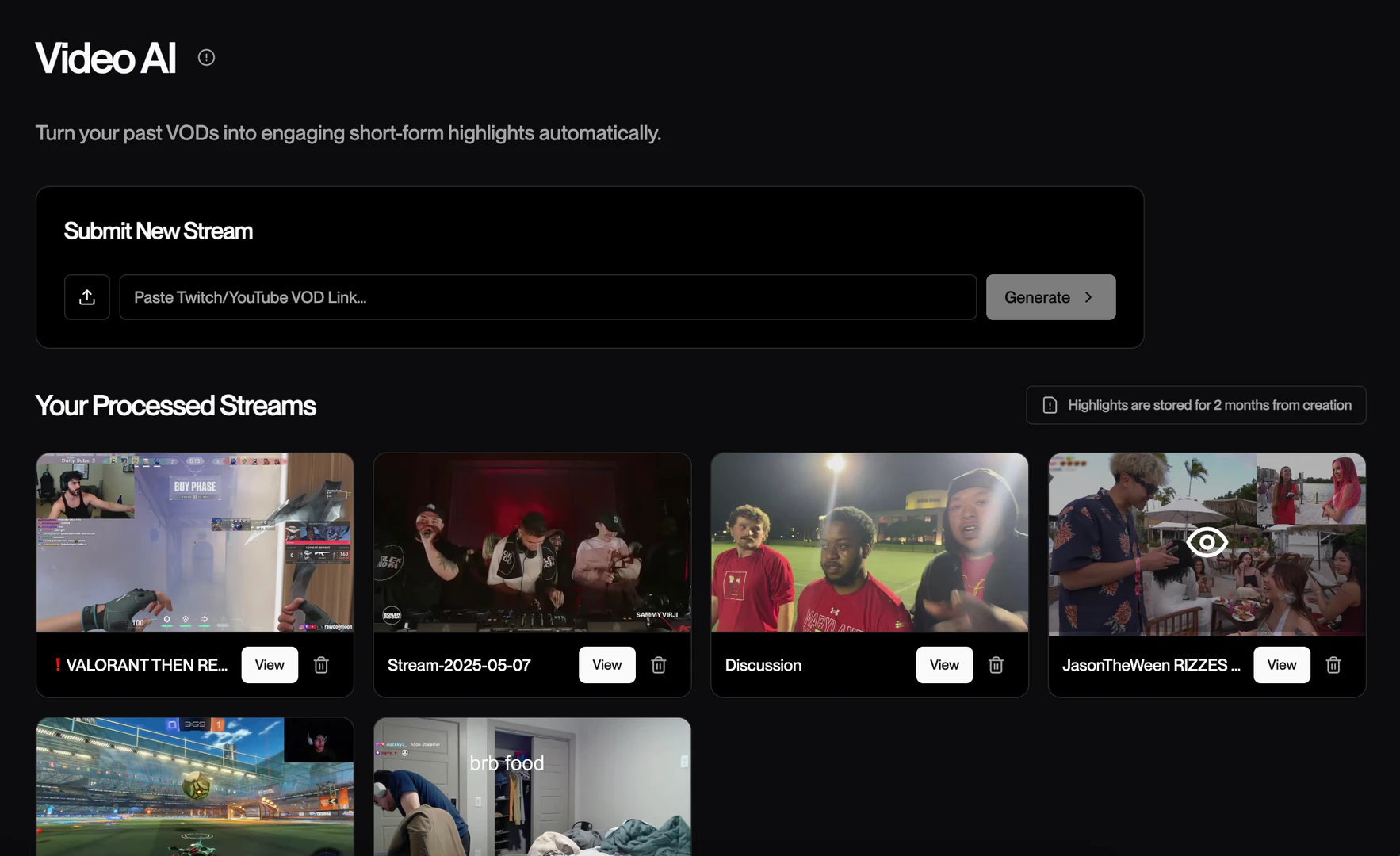Screen dimensions: 1400x856
Task: View the Discussion stream
Action: (x=944, y=665)
